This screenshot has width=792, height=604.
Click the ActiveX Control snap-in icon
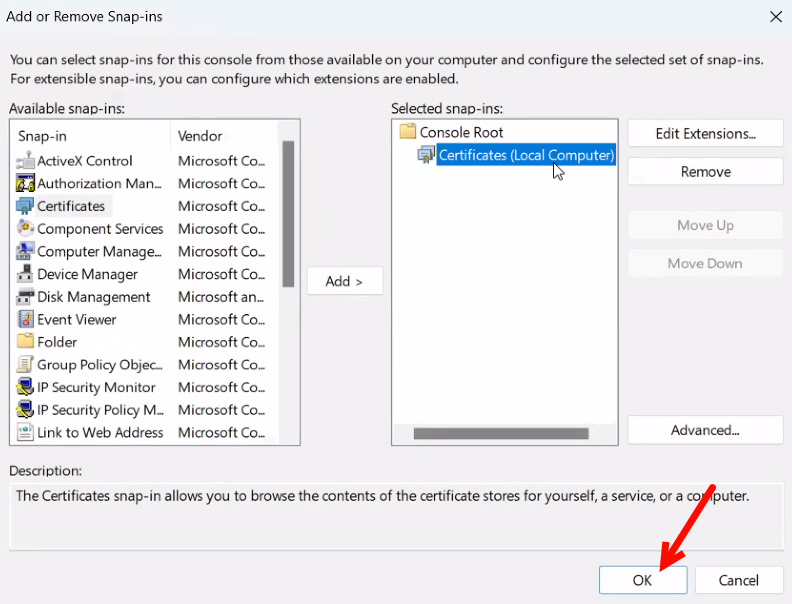tap(25, 161)
